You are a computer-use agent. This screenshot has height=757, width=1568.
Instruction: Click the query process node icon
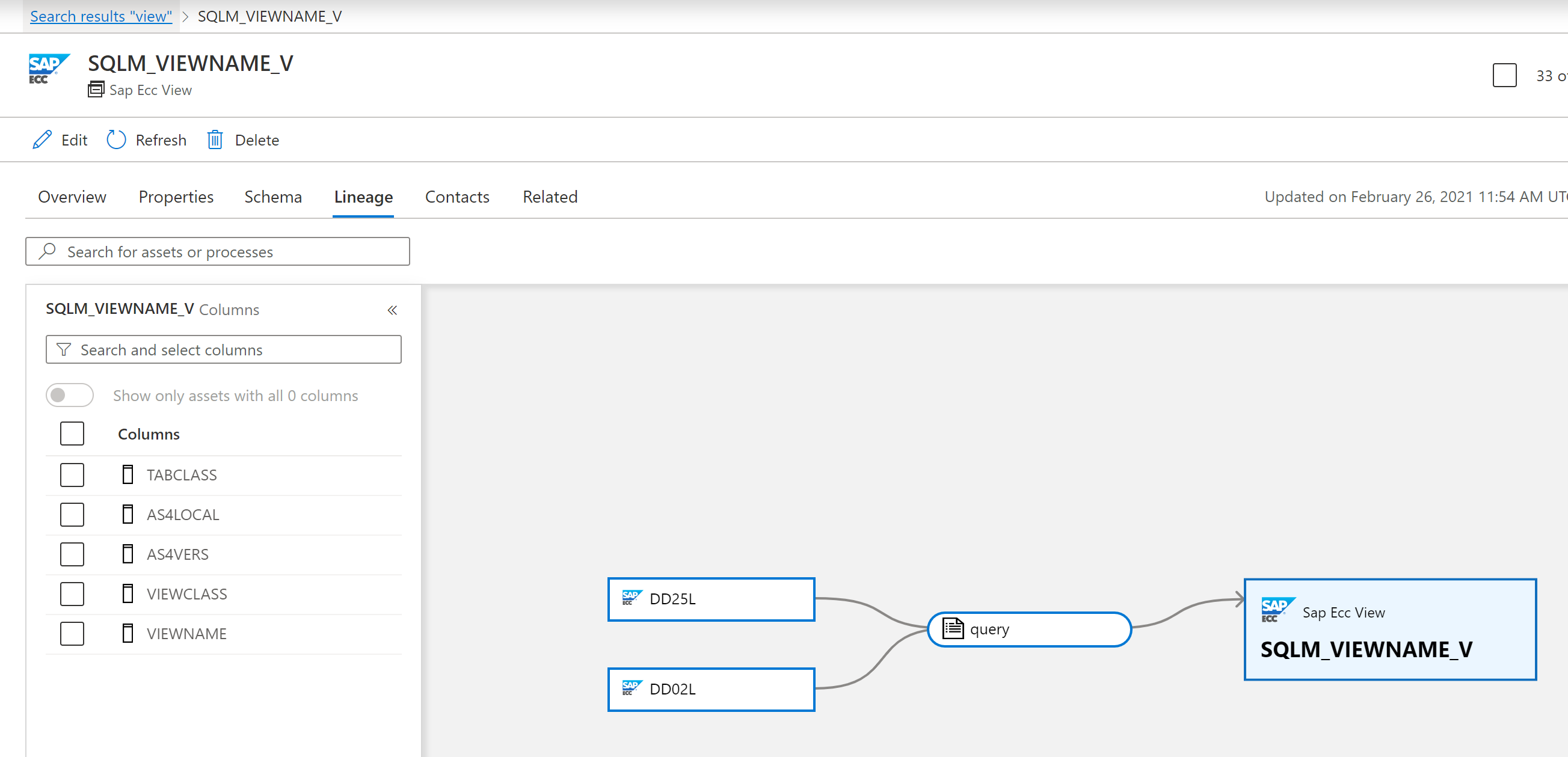[951, 628]
